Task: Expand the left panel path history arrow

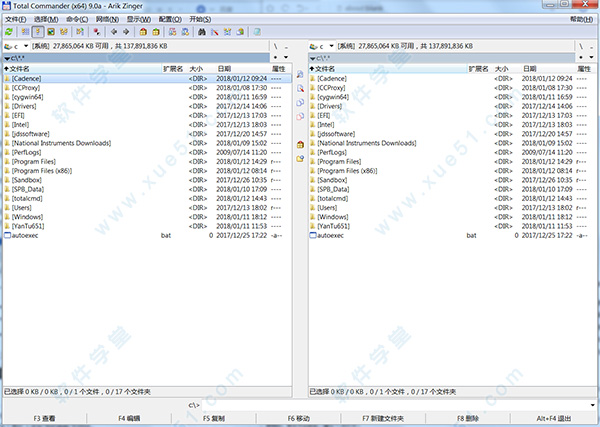Action: point(288,58)
